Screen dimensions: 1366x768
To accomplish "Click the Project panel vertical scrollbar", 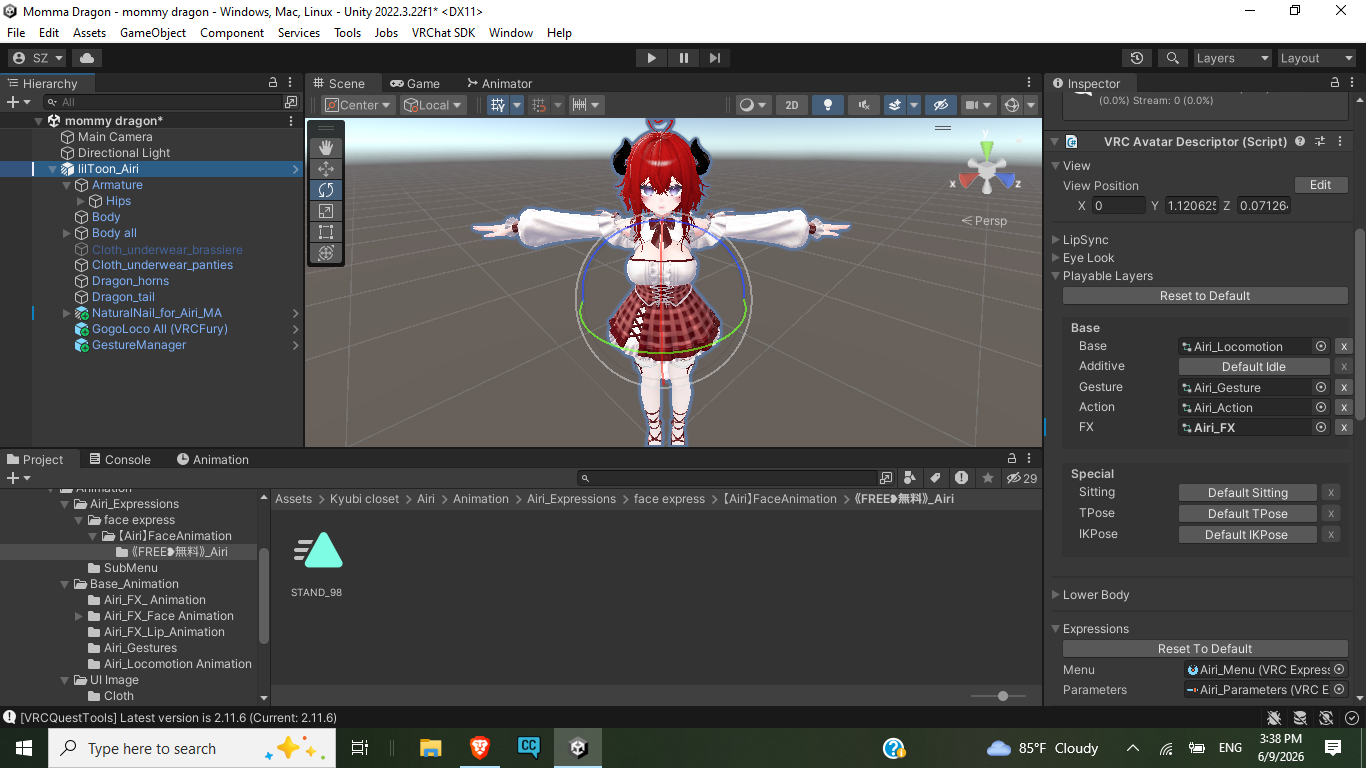I will point(264,596).
